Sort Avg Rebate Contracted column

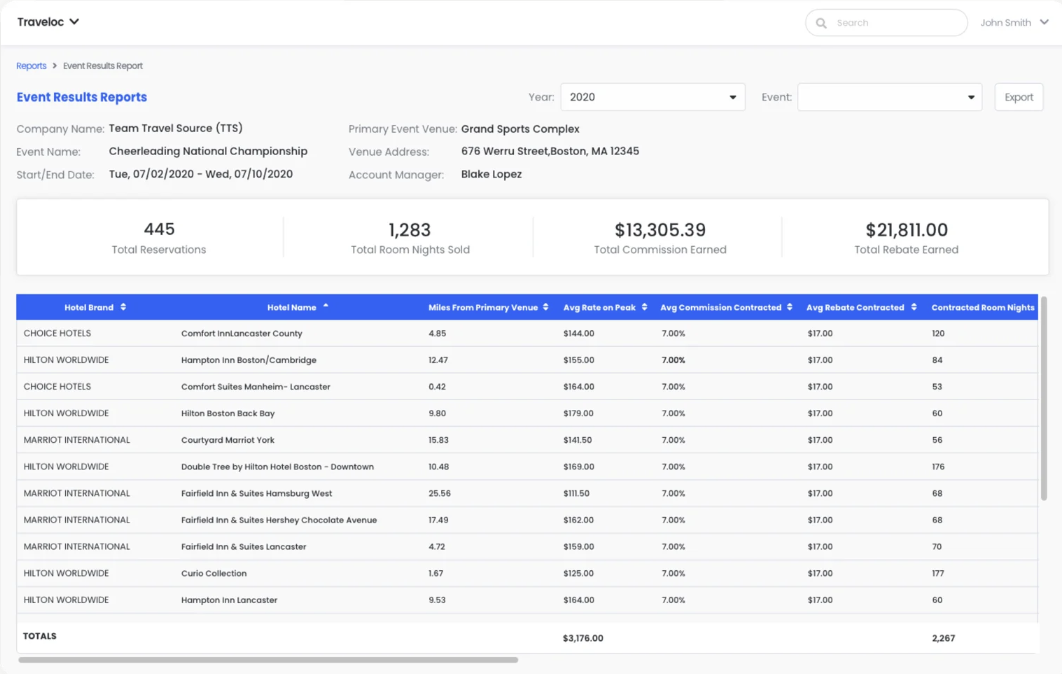click(x=914, y=308)
